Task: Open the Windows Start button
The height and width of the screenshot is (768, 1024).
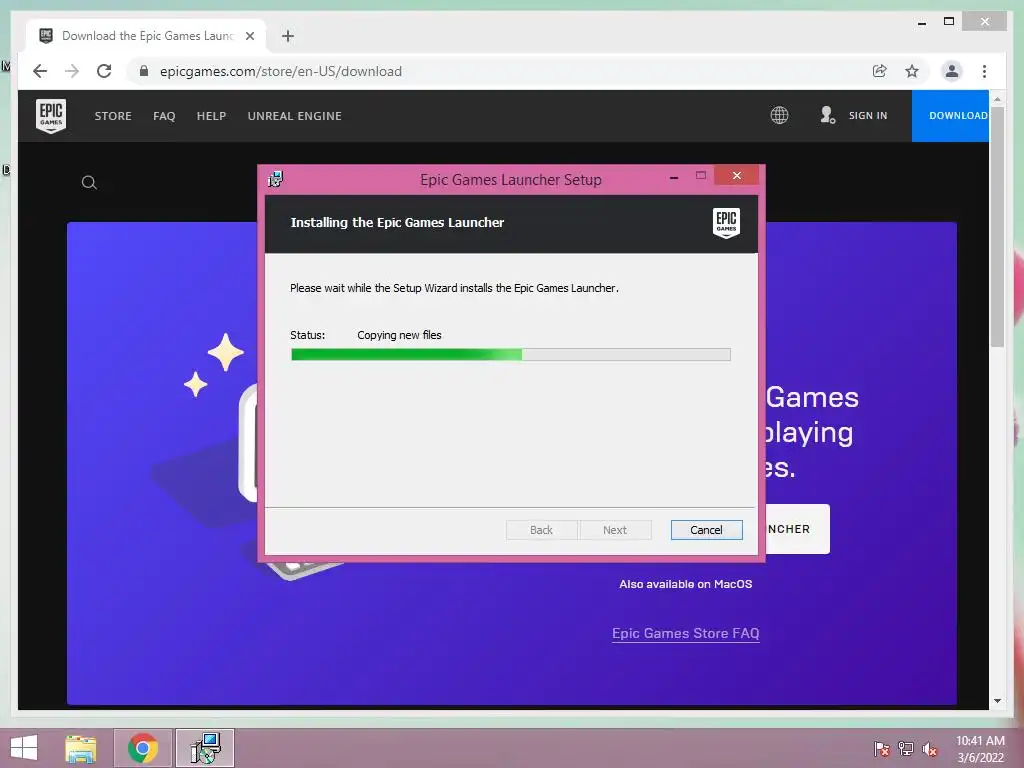Action: [24, 748]
